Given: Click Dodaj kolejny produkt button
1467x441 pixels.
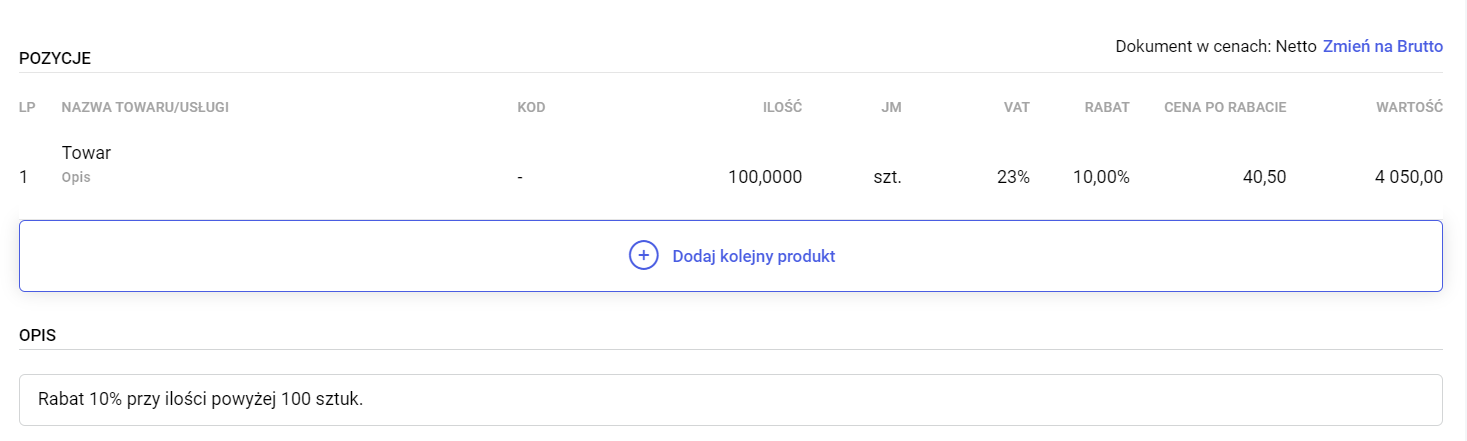Looking at the screenshot, I should (753, 256).
